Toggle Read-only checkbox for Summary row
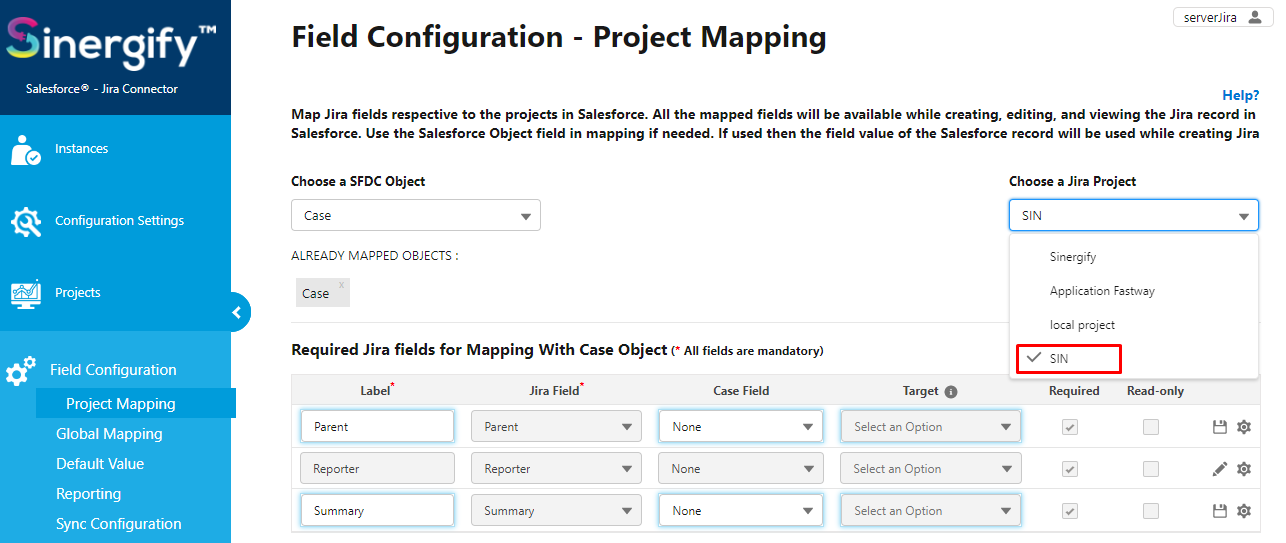 (1151, 511)
